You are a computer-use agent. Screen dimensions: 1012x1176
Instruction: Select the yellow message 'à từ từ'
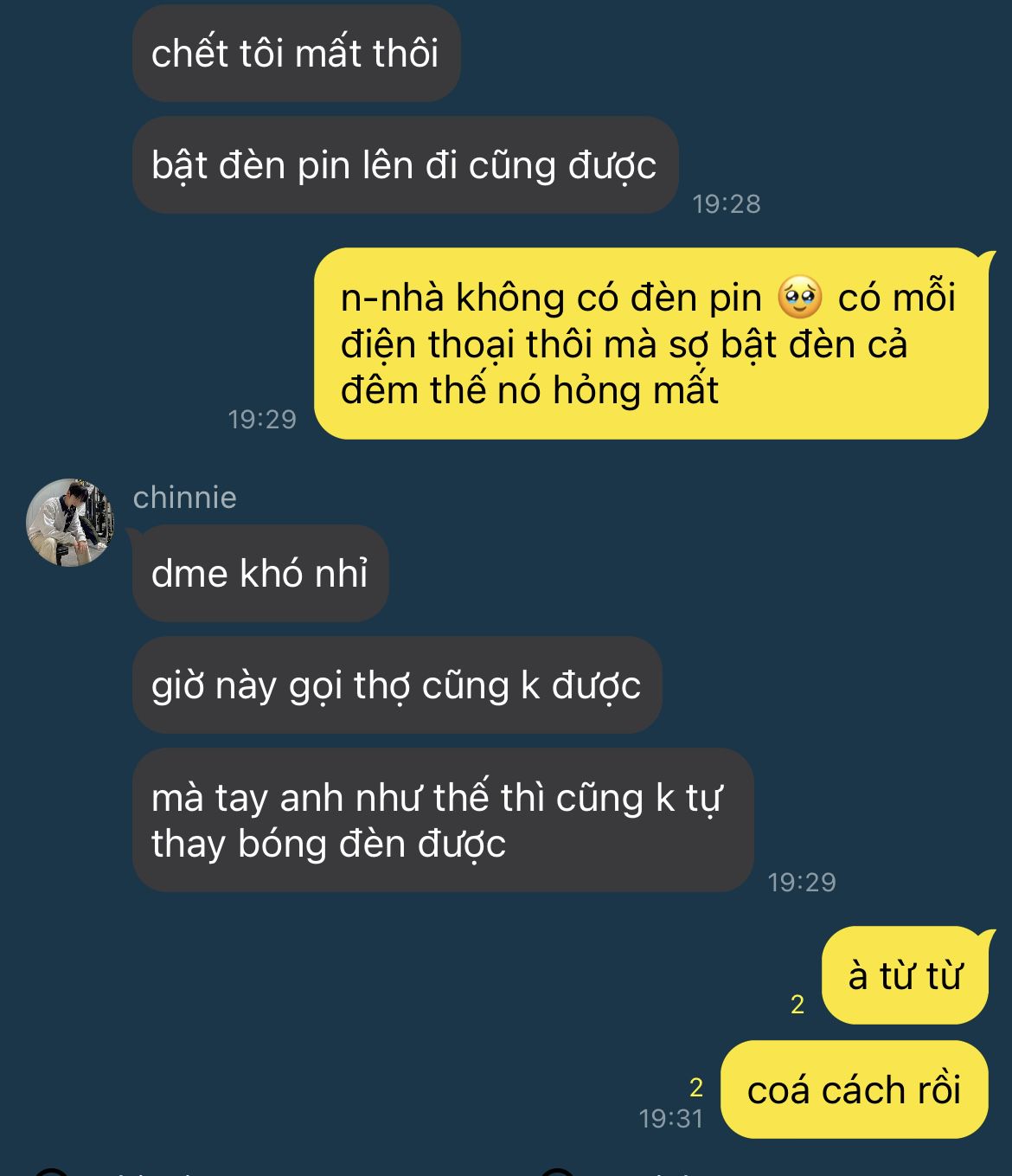tap(905, 976)
